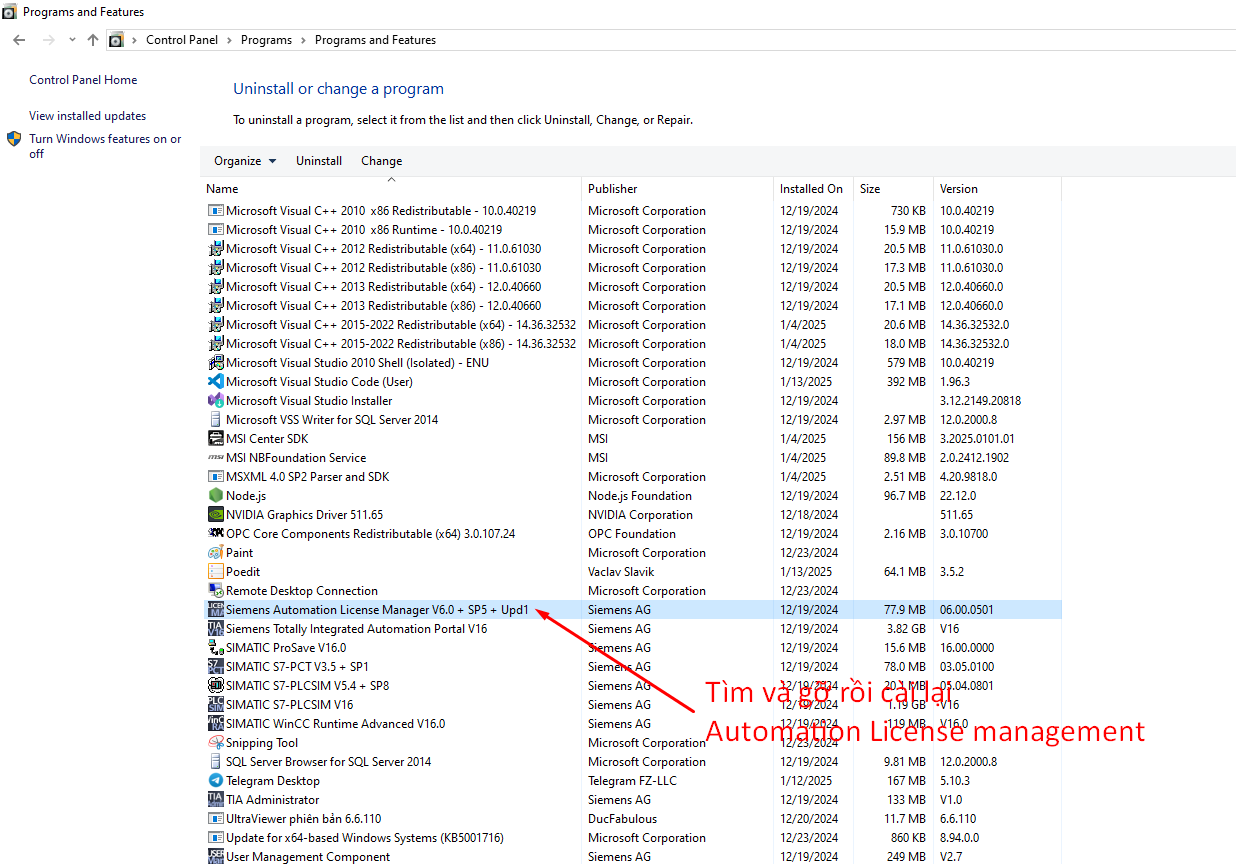
Task: Click the Windows features shield icon
Action: point(14,139)
